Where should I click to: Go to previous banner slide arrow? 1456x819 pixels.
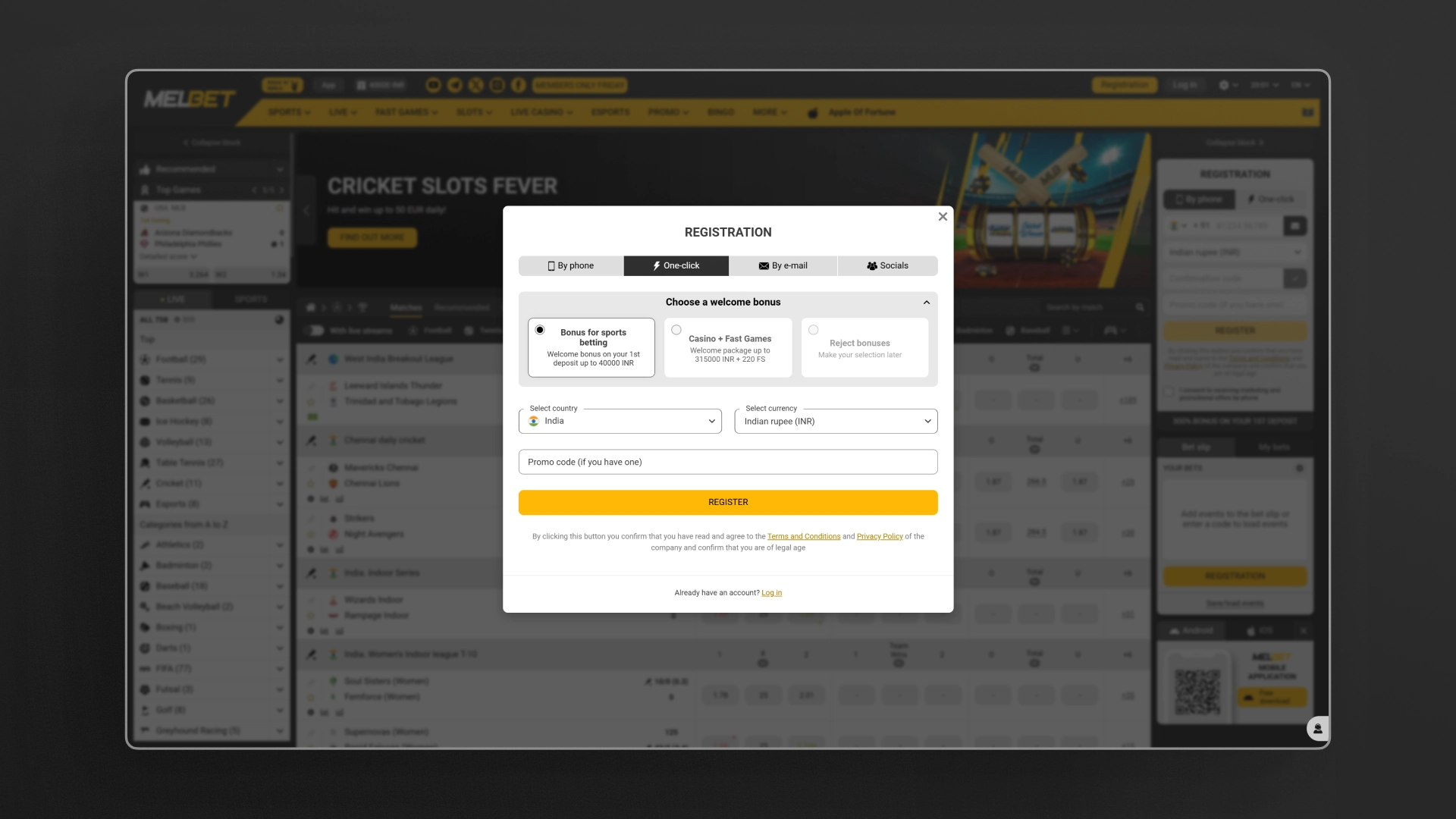pos(306,211)
